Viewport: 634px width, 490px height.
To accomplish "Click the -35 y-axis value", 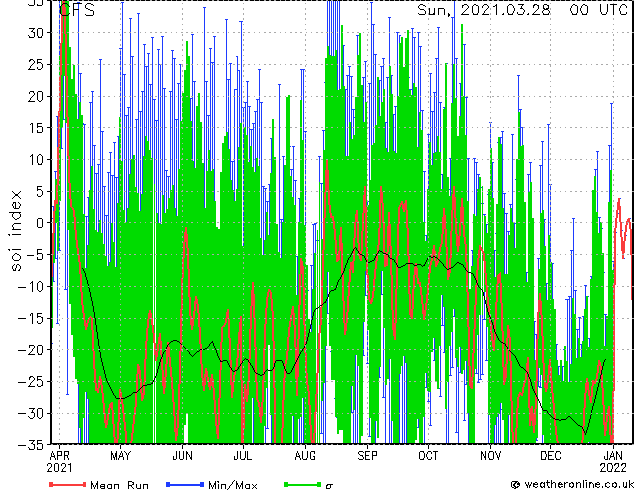I will (31, 445).
